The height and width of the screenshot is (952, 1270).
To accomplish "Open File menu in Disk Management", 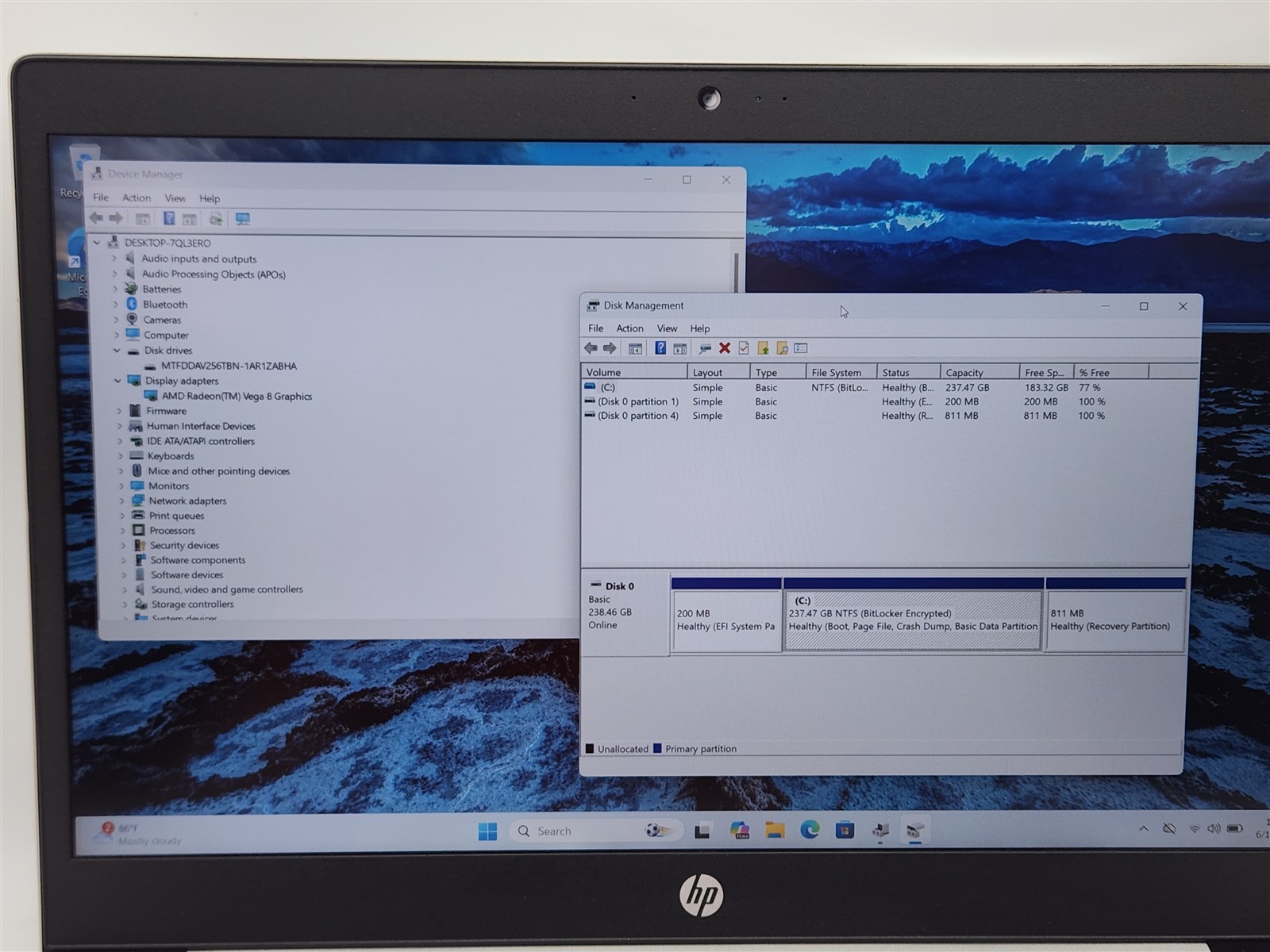I will point(595,328).
